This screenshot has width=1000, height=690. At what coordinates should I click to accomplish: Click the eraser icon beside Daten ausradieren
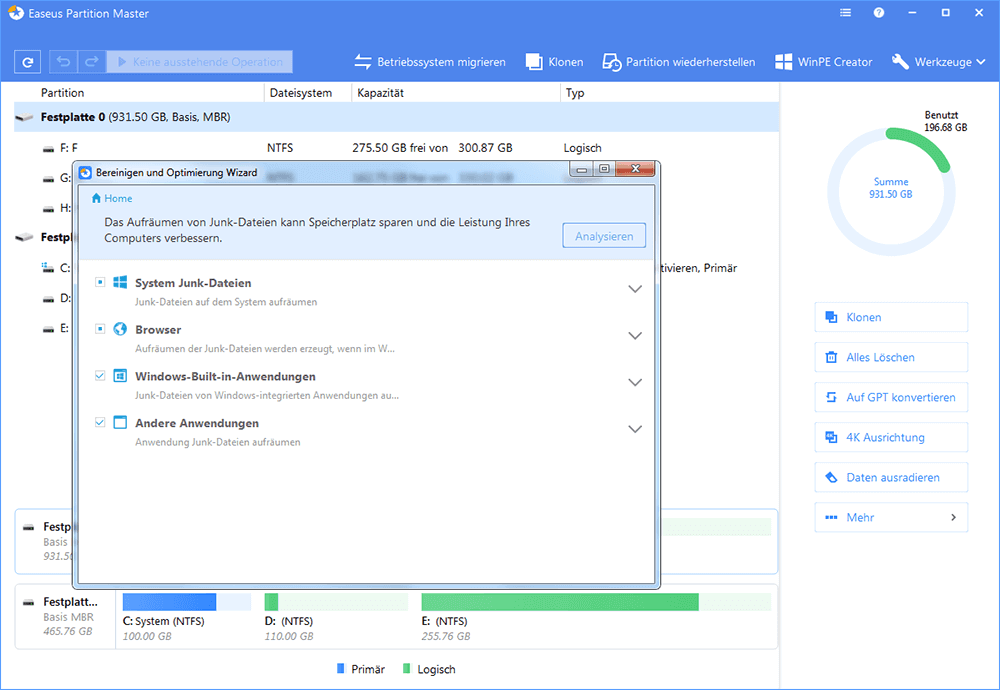click(831, 478)
